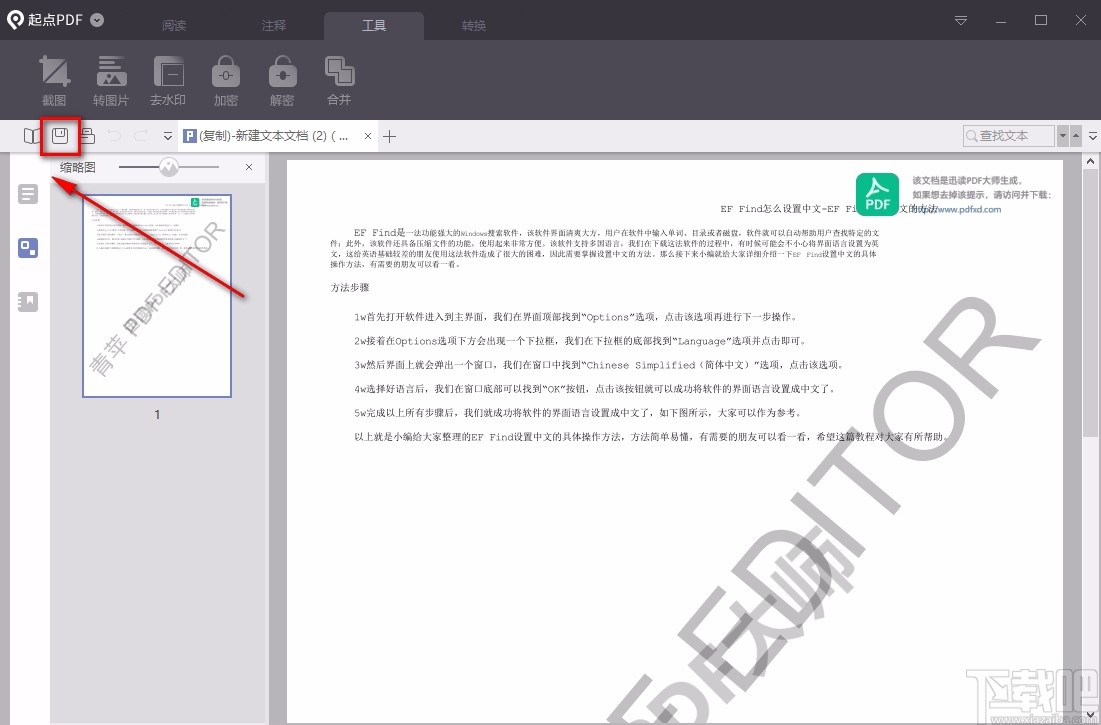Click the redo arrow
Image resolution: width=1101 pixels, height=725 pixels.
click(x=140, y=135)
